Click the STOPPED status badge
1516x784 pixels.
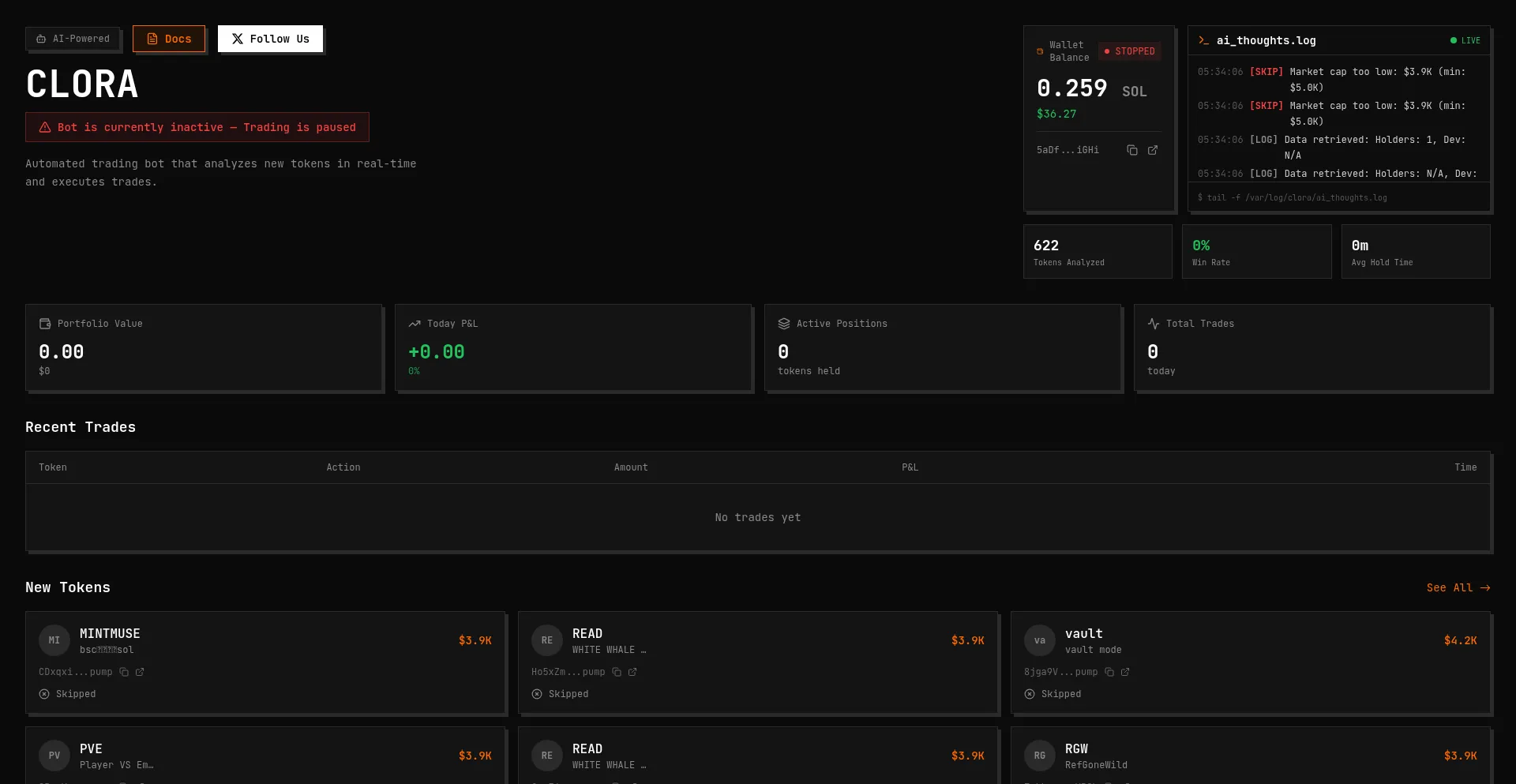point(1129,51)
